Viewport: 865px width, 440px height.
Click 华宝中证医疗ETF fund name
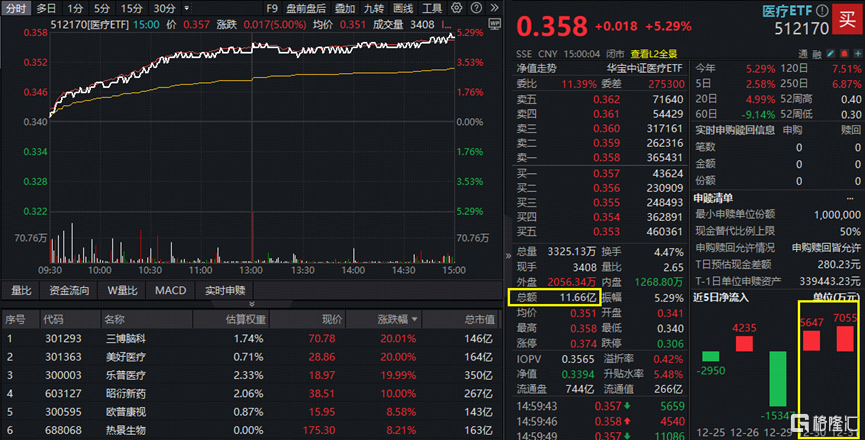coord(644,68)
